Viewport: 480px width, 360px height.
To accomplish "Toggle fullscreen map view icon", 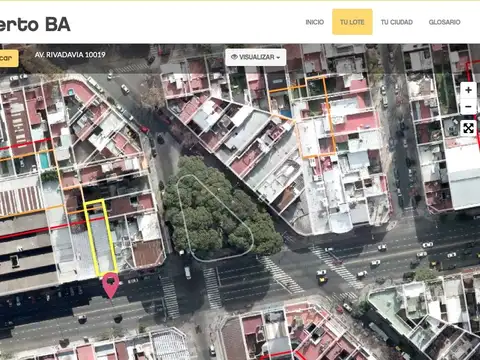I will point(468,128).
